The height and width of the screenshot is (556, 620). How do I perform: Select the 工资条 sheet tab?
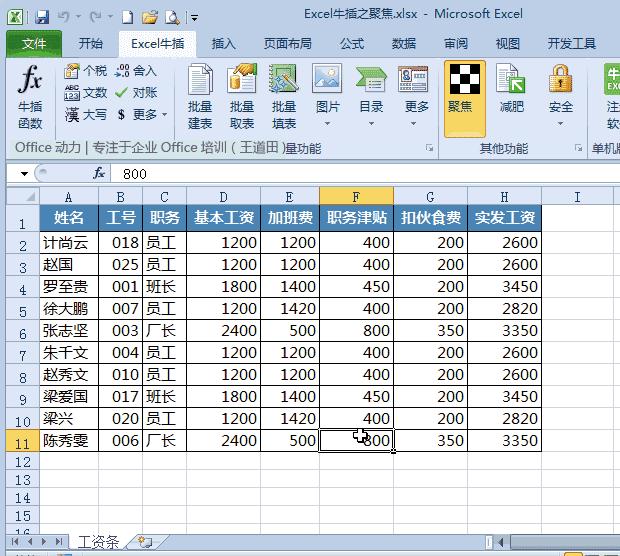pos(98,542)
